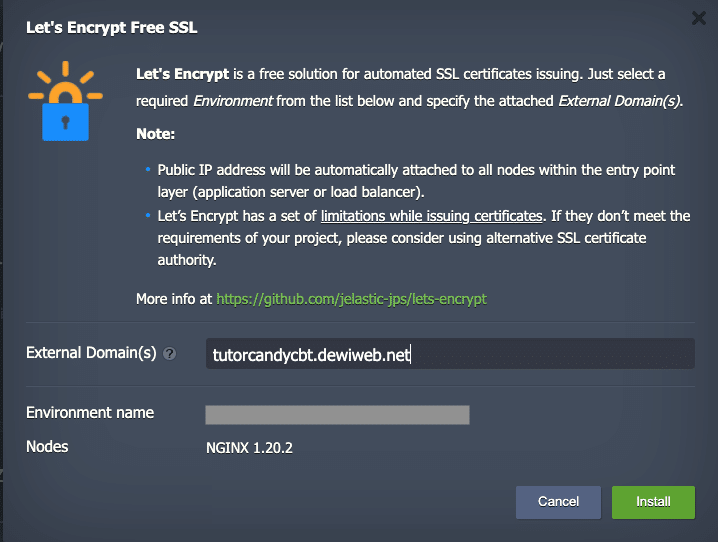The image size is (718, 542).
Task: Click the 'Note:' heading text
Action: (x=156, y=134)
